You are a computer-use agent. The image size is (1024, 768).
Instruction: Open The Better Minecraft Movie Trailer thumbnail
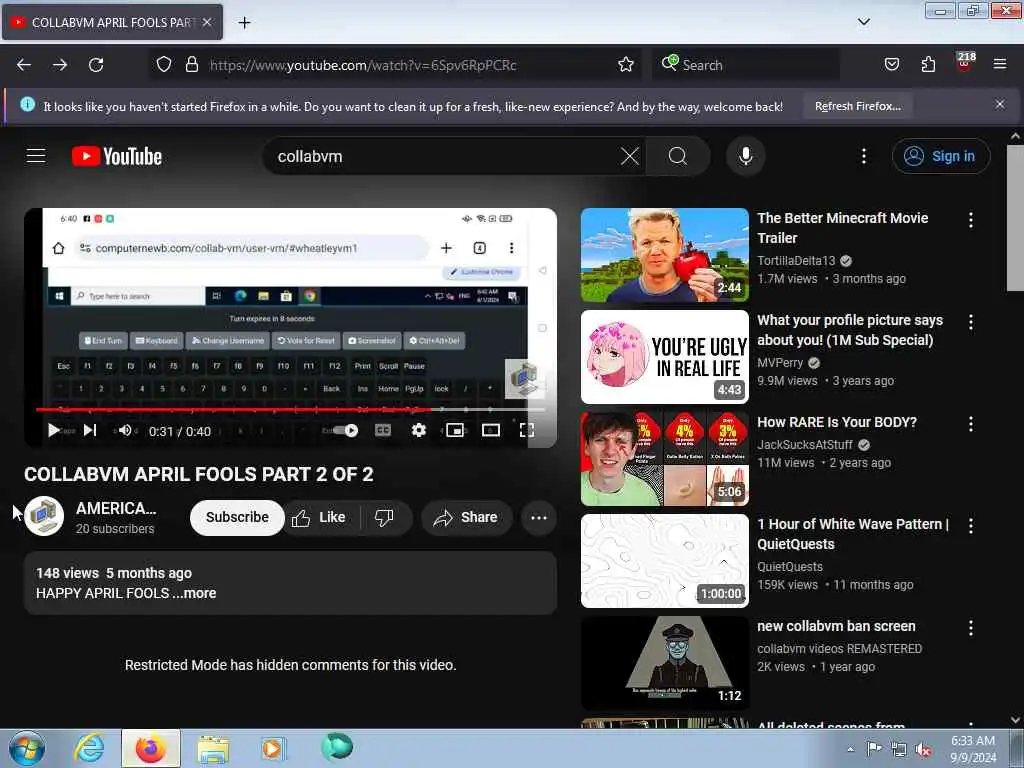665,255
